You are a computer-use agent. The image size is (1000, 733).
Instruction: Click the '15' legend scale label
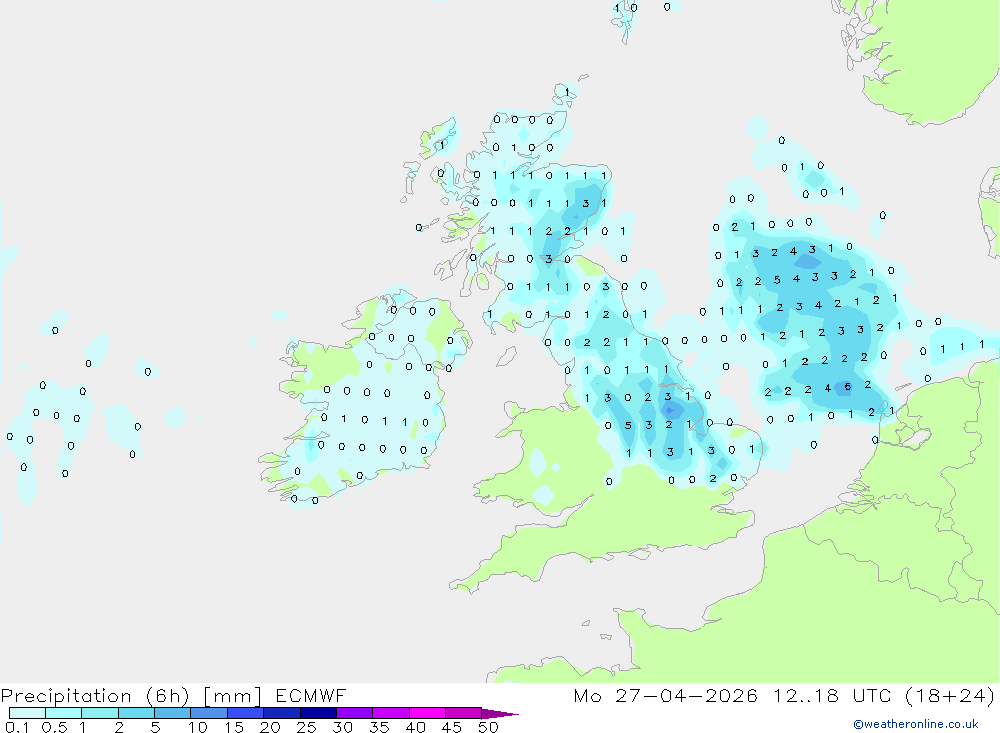(x=233, y=727)
